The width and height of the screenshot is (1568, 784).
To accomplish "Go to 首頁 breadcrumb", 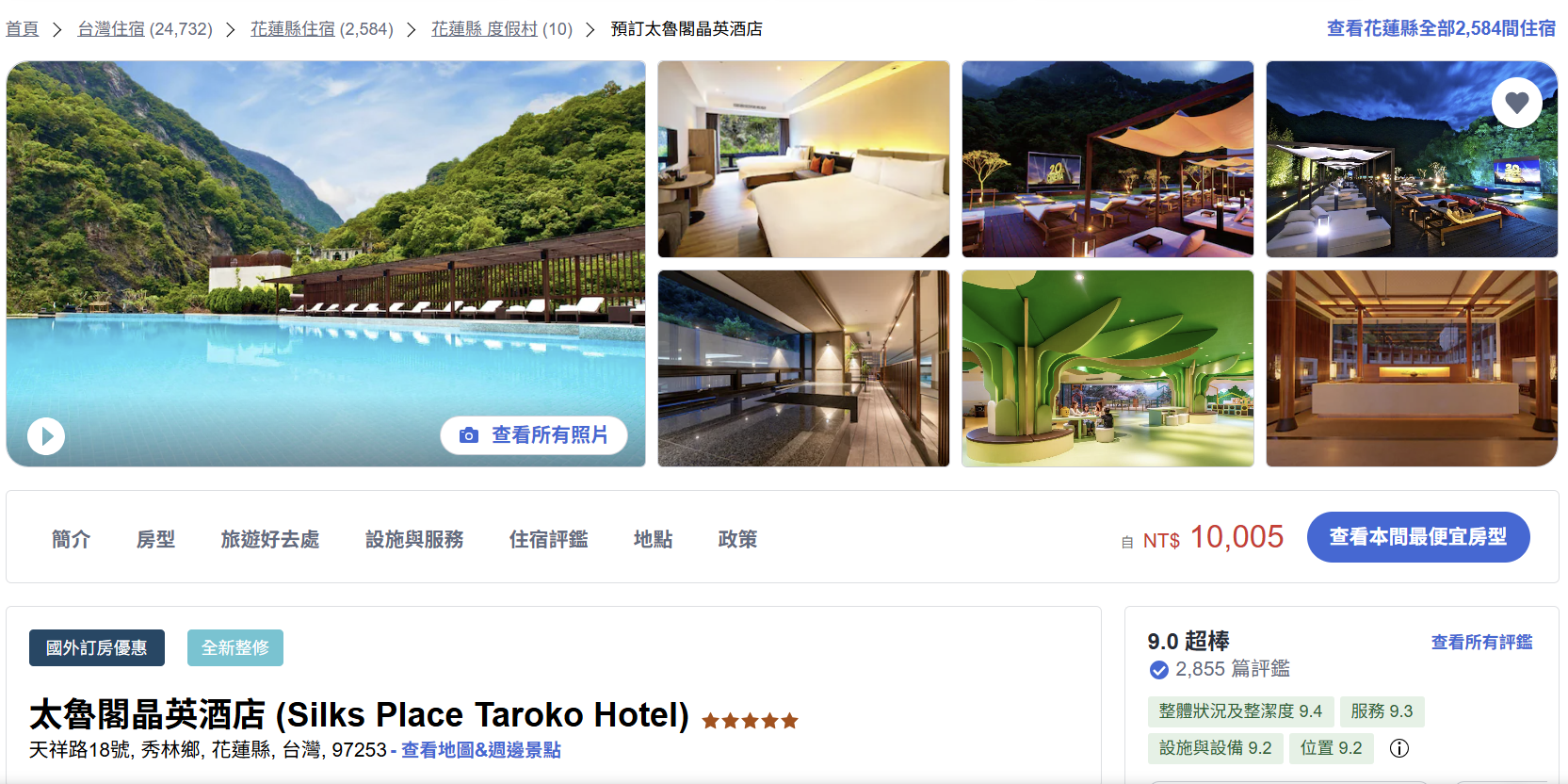I will pos(23,29).
